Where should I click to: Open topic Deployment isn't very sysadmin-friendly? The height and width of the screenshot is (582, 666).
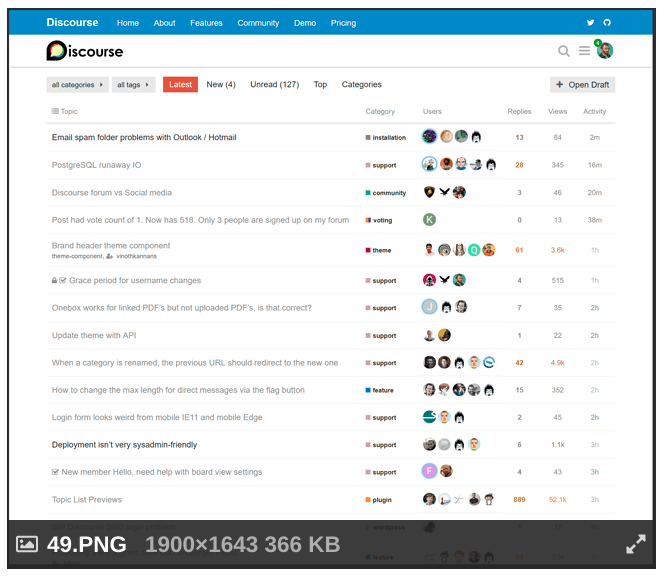(124, 445)
